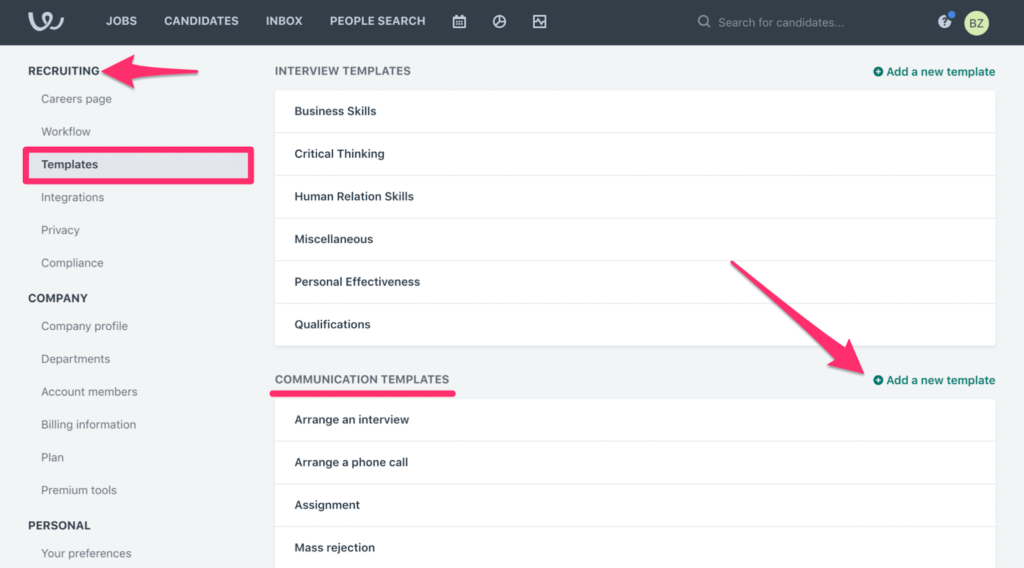
Task: Open the Mass rejection communication template
Action: 635,548
